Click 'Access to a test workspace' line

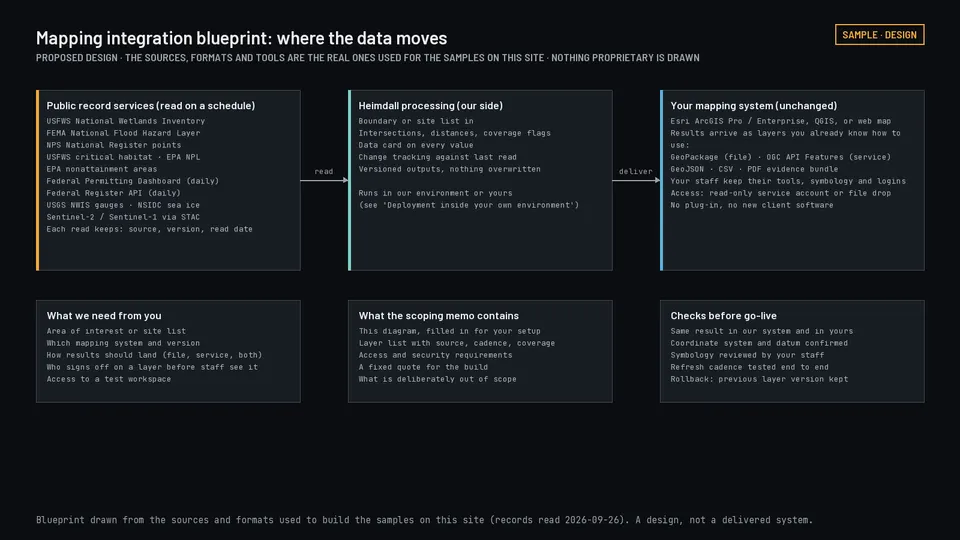click(x=109, y=379)
